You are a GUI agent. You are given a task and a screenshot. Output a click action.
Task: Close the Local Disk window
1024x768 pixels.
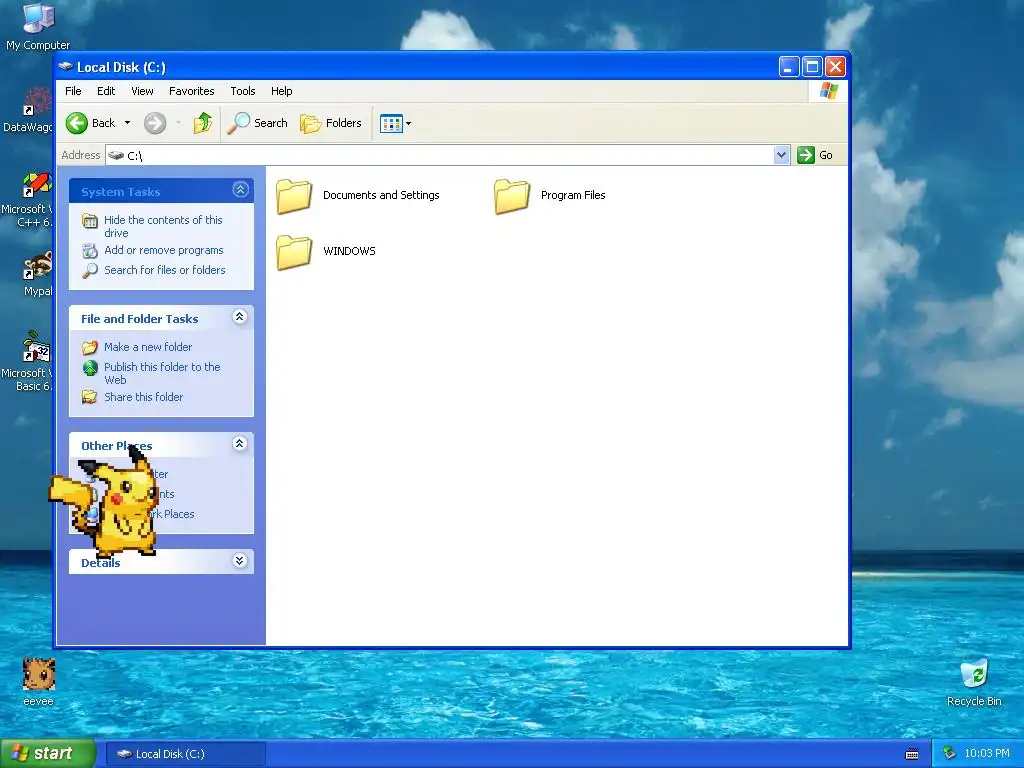point(835,67)
